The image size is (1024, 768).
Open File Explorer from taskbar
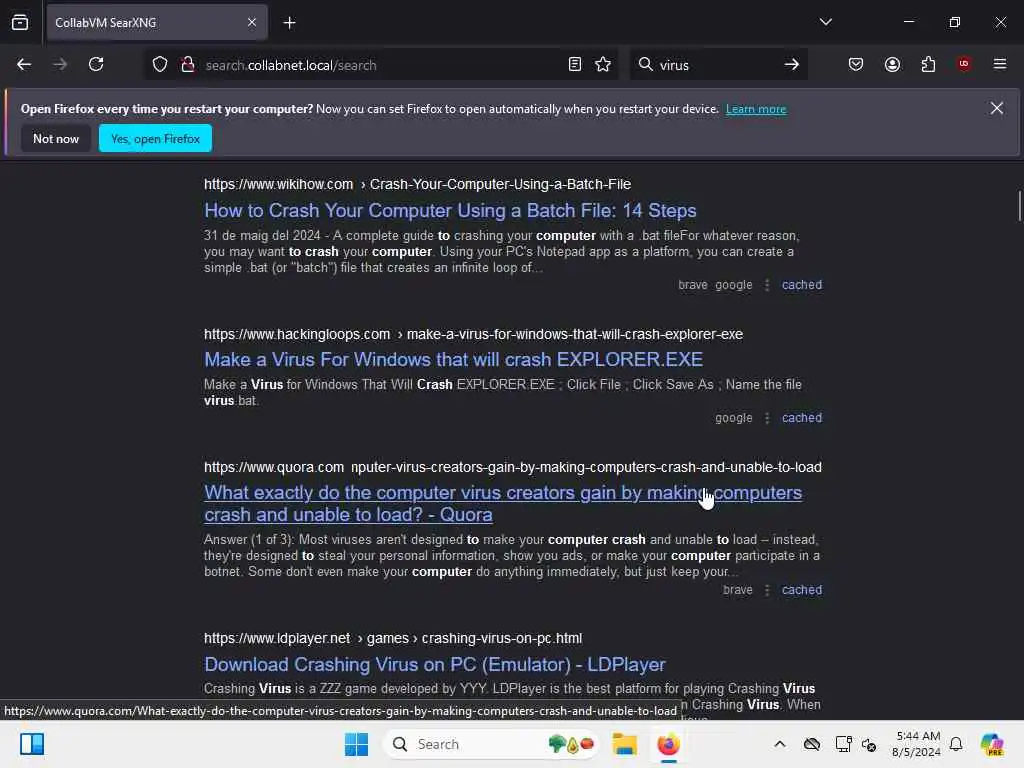tap(624, 744)
